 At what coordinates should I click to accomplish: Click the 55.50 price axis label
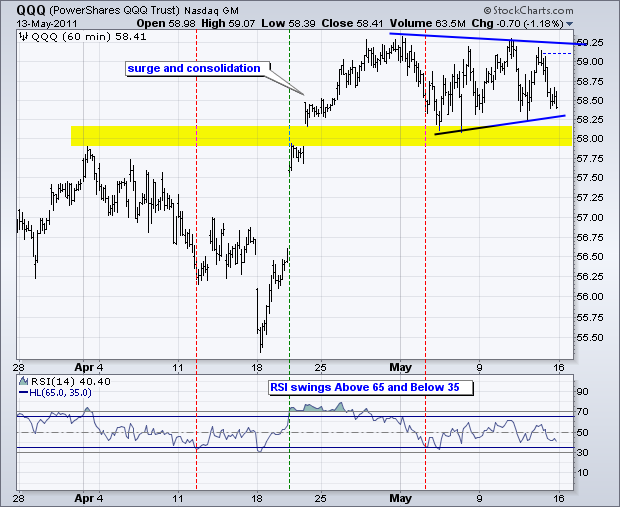pos(590,338)
